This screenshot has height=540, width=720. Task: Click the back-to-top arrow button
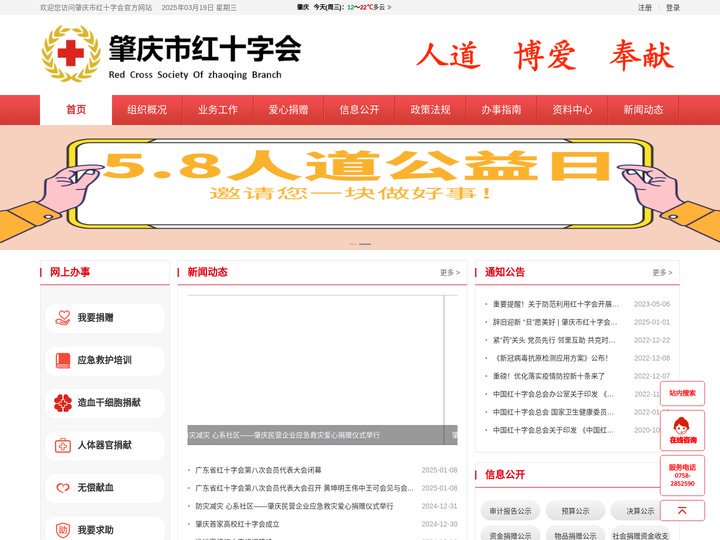point(682,511)
